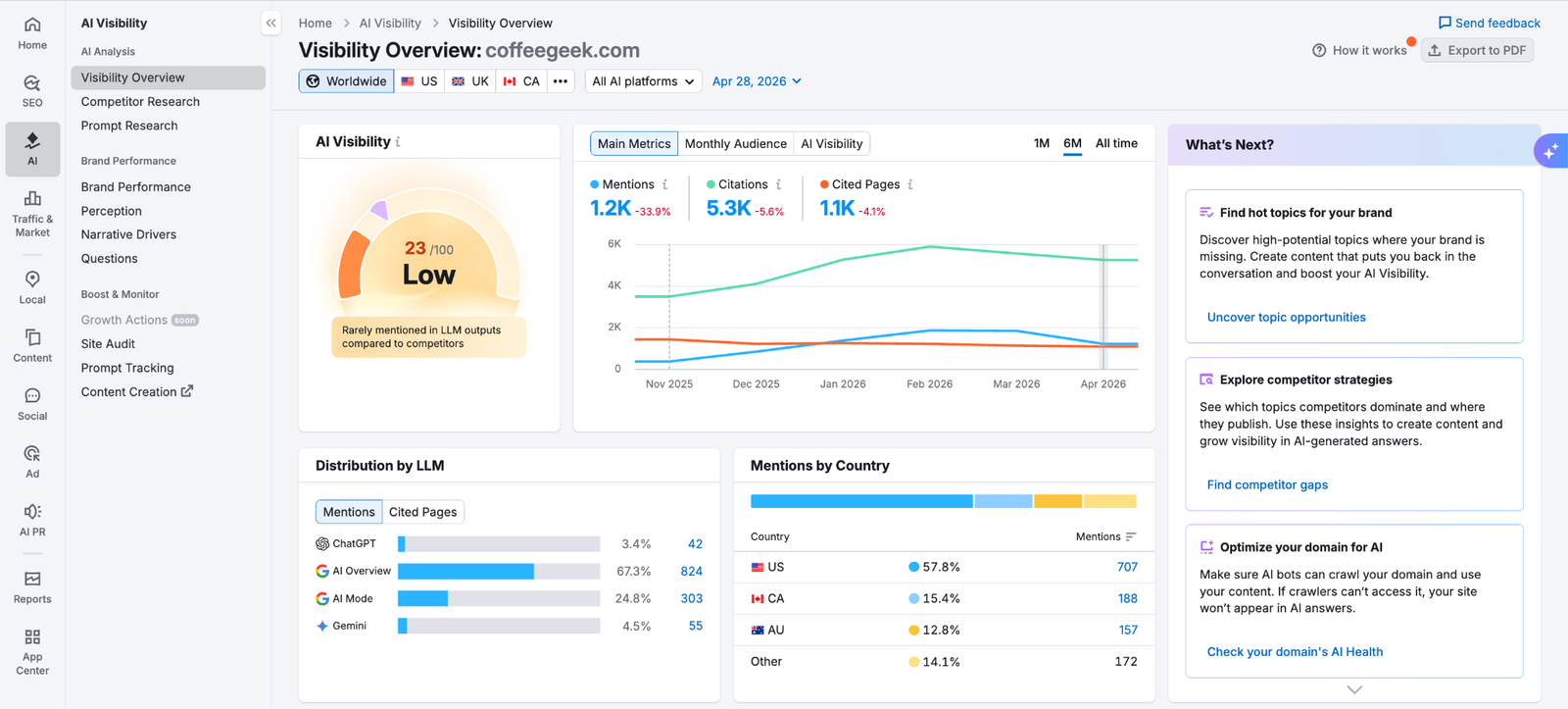The image size is (1568, 709).
Task: Select the CA region toggle
Action: pos(522,81)
